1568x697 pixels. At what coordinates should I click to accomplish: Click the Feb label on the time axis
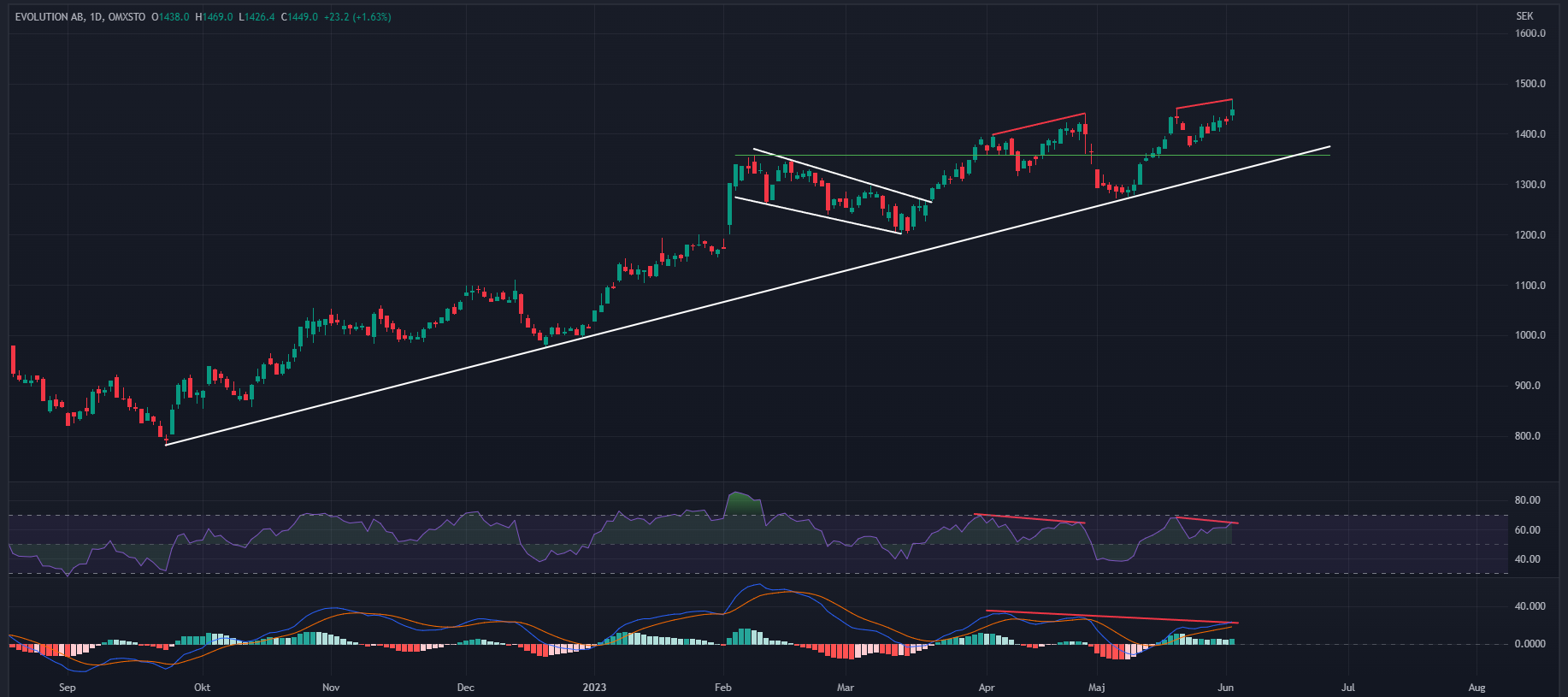pyautogui.click(x=723, y=688)
